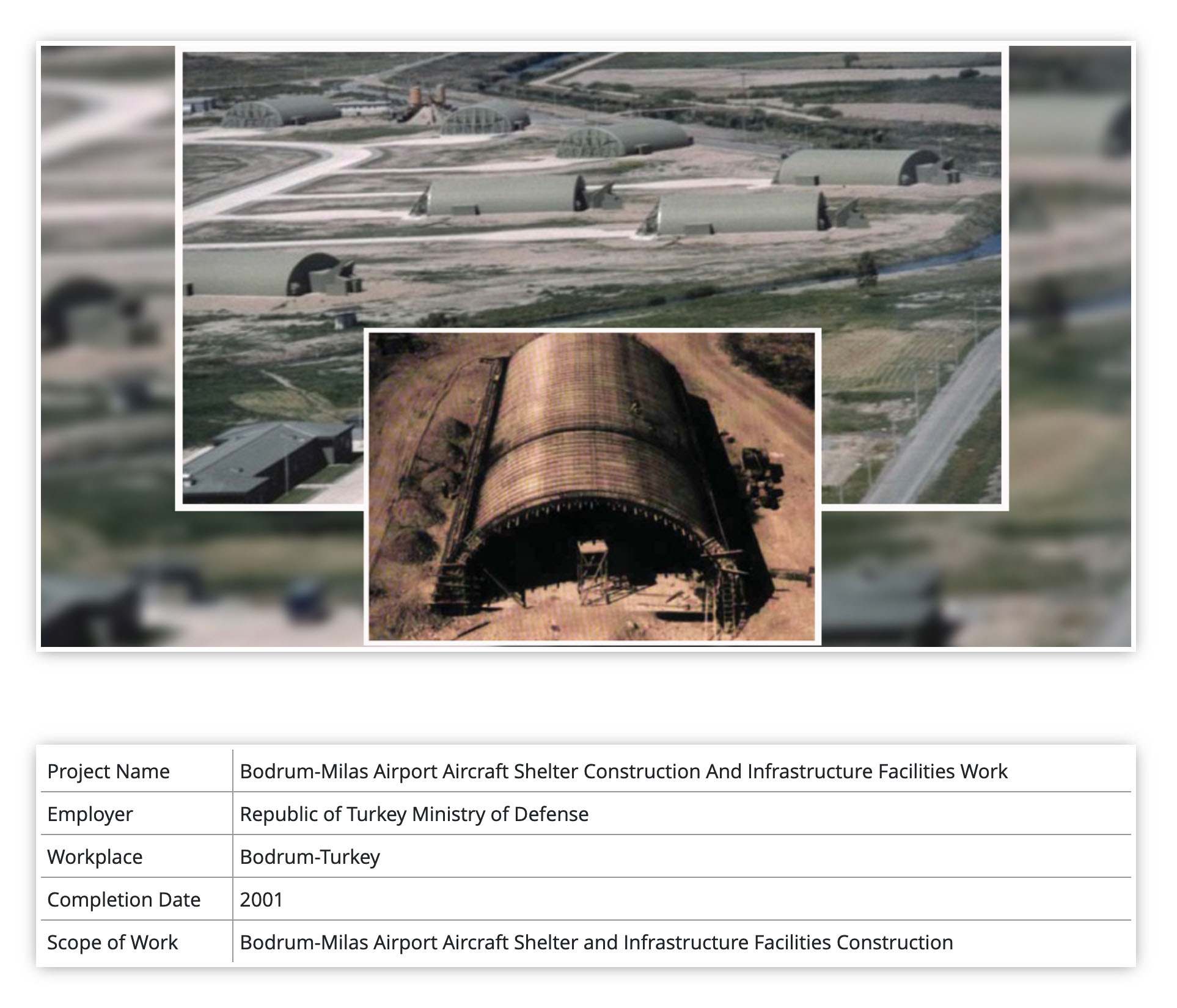Screen dimensions: 1177x1008
Task: Click the Employer label cell
Action: tap(90, 814)
